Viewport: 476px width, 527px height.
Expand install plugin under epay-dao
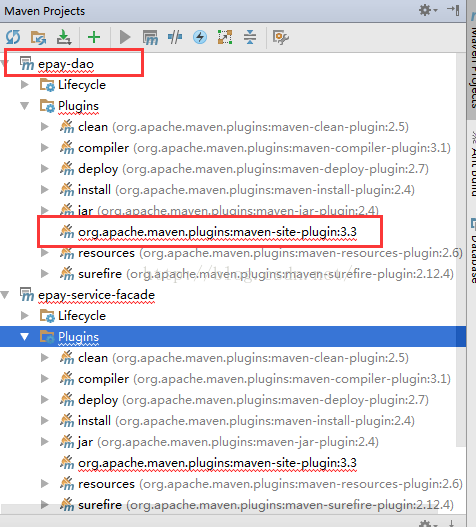(x=45, y=190)
